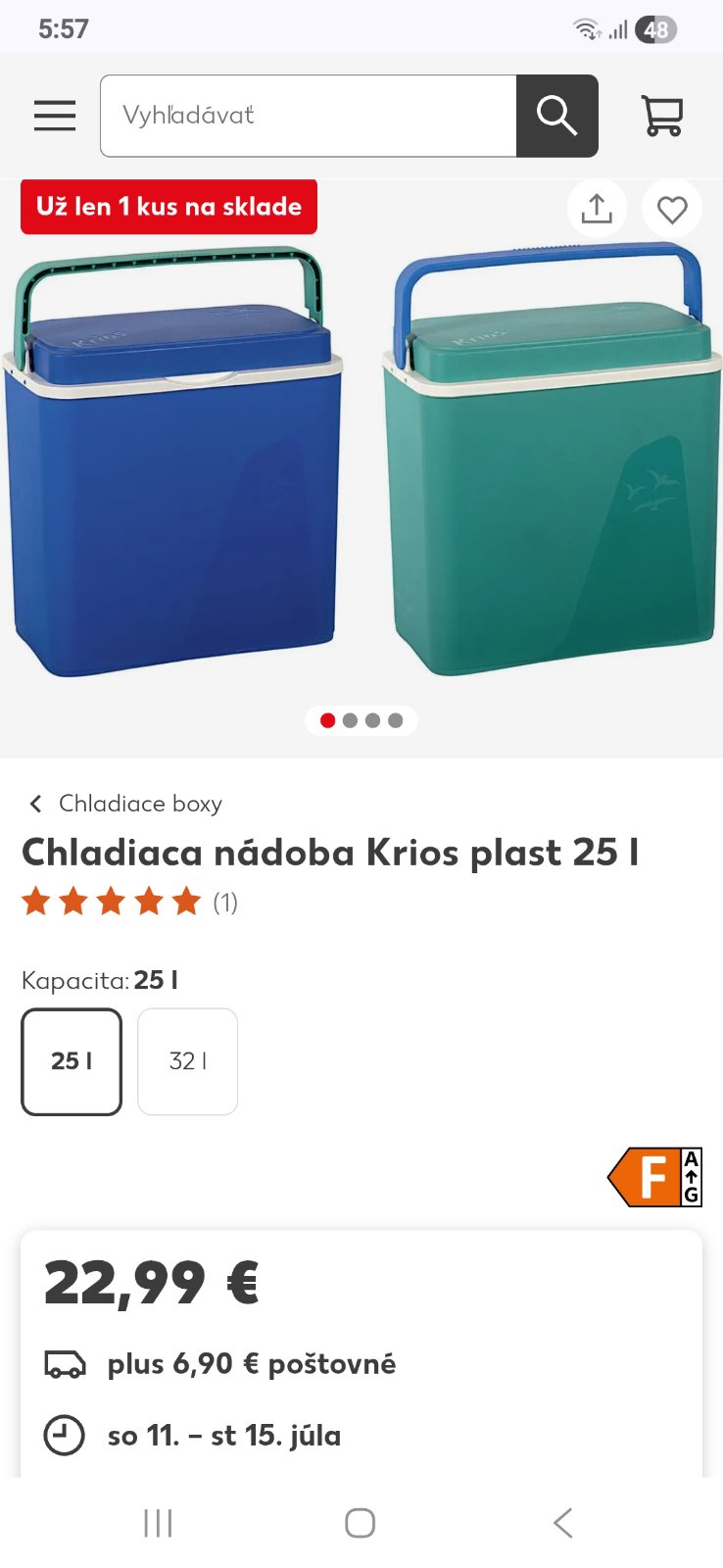This screenshot has width=723, height=1568.
Task: Open the hamburger menu
Action: point(55,116)
